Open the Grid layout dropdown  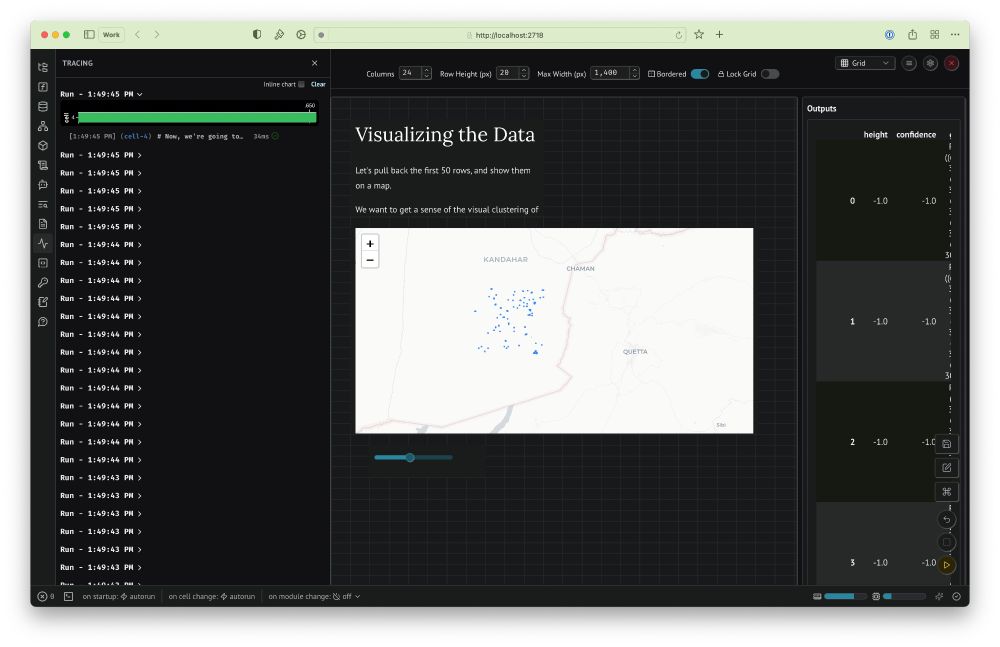(x=865, y=63)
